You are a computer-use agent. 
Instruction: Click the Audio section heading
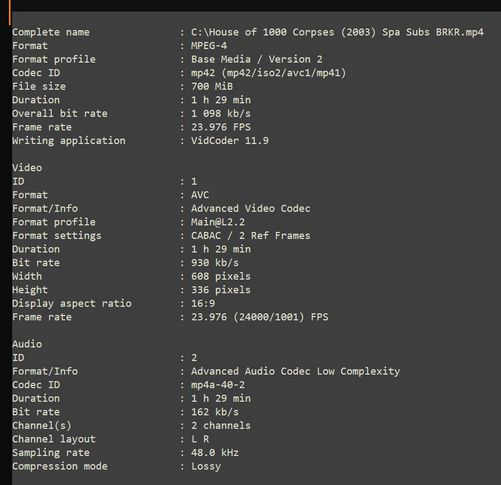click(x=27, y=344)
